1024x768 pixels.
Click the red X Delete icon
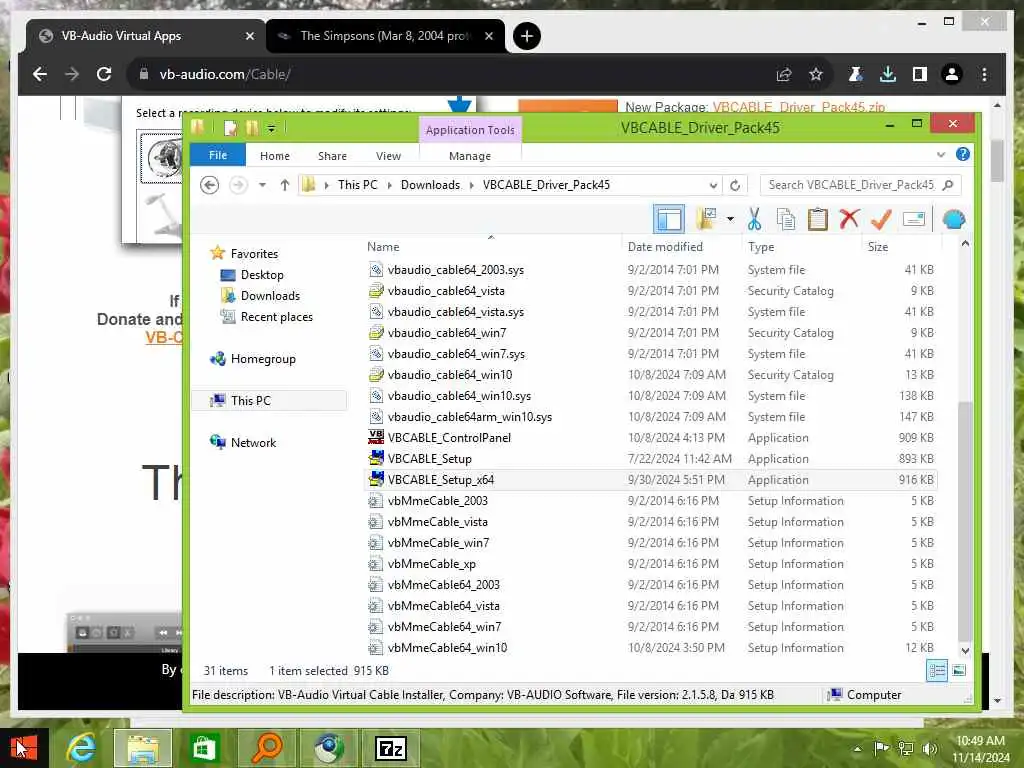click(849, 219)
